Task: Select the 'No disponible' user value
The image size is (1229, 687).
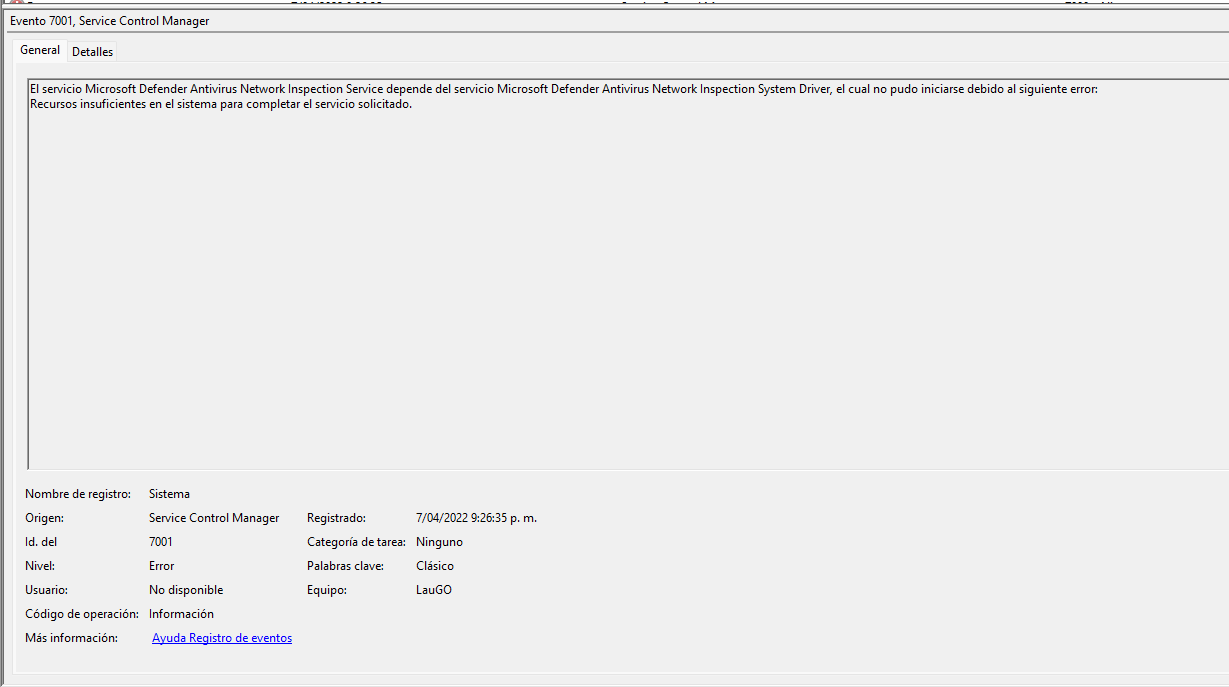Action: [x=186, y=590]
